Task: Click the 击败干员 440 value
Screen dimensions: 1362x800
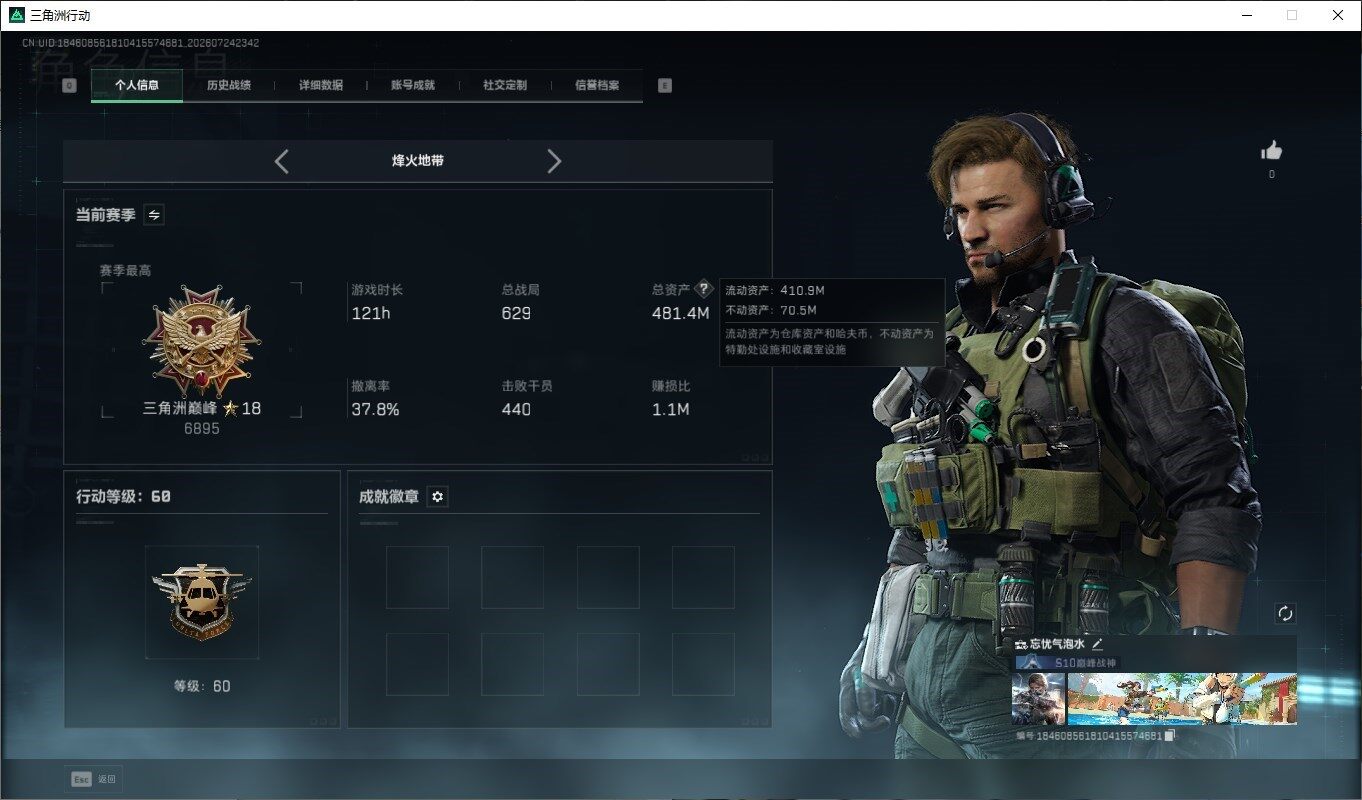Action: pyautogui.click(x=516, y=410)
